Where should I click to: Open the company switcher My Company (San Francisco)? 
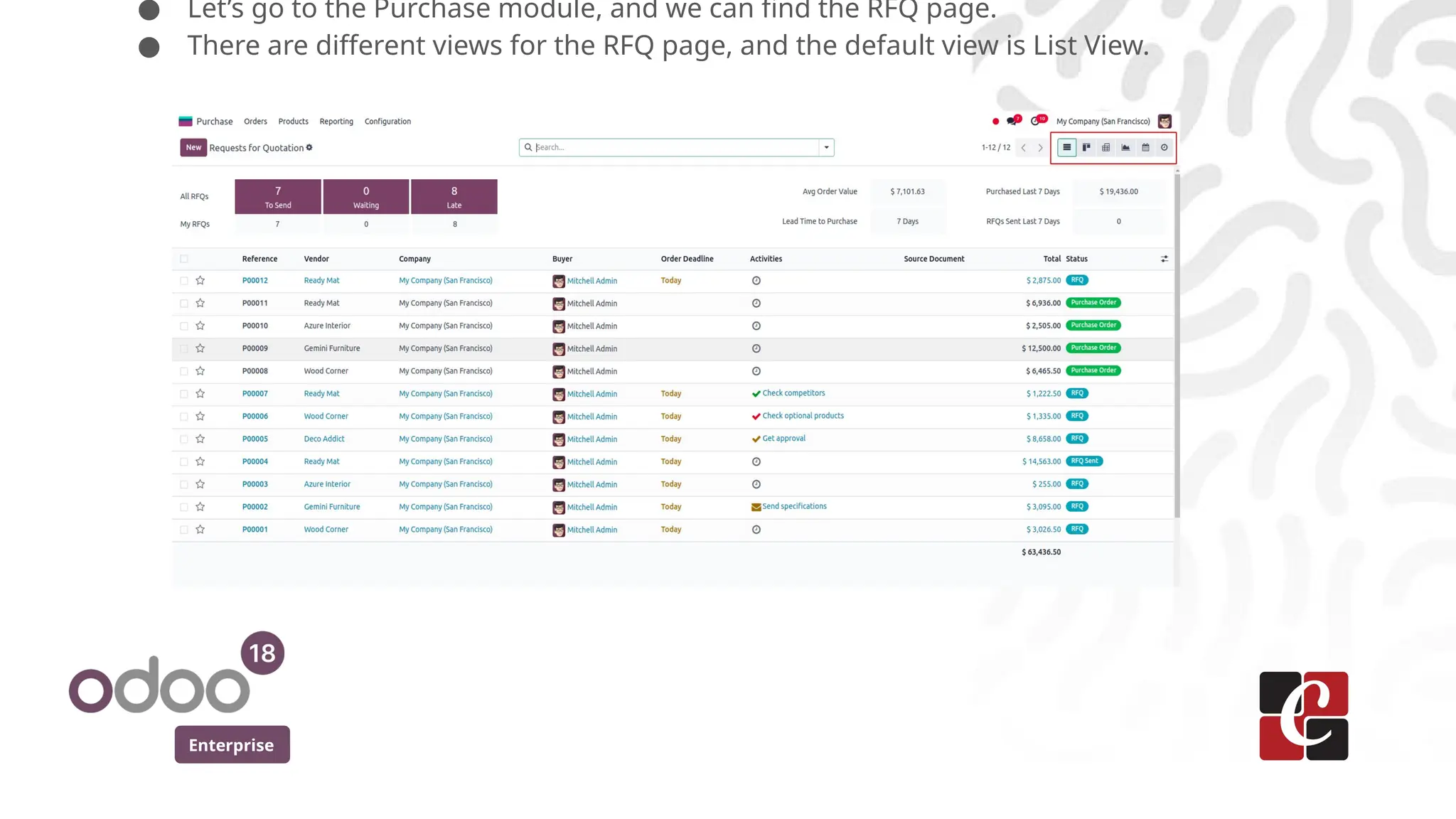(1103, 122)
